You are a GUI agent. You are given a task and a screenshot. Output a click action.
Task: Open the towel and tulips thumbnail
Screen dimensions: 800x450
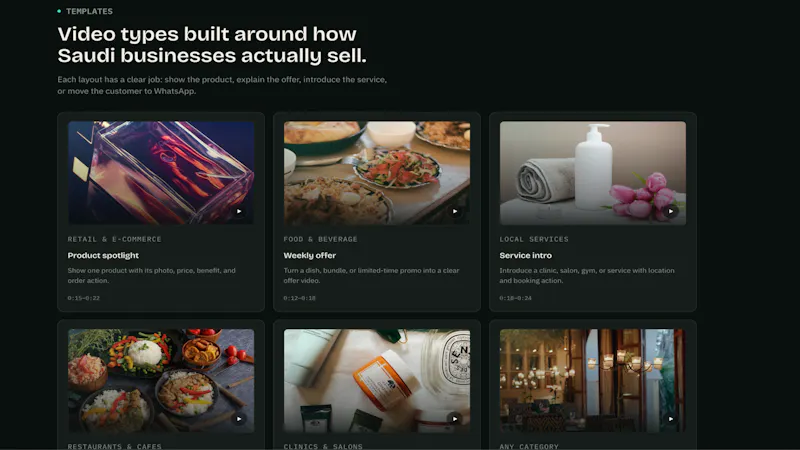(x=592, y=172)
